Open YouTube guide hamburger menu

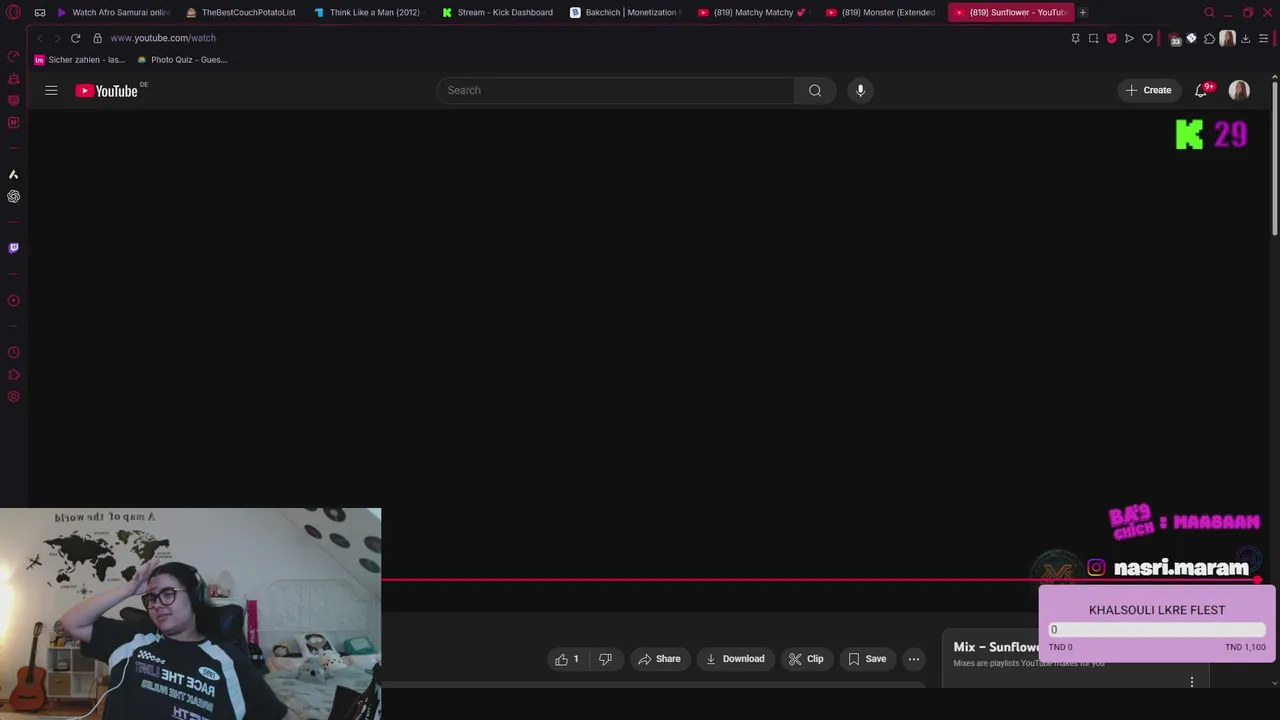coord(51,90)
